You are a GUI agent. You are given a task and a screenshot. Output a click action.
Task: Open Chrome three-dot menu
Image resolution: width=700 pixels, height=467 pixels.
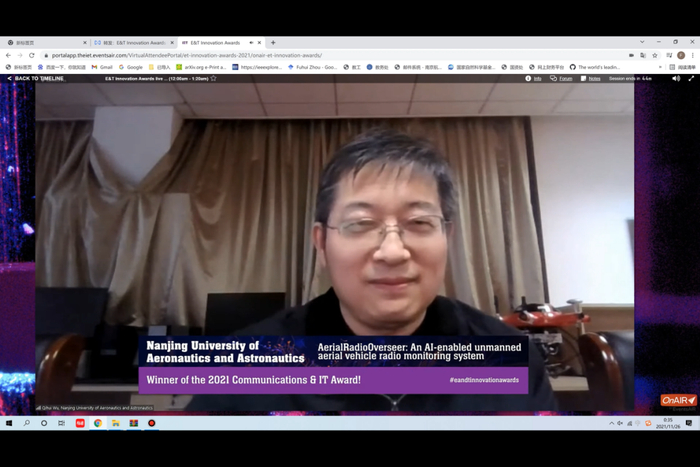[692, 55]
